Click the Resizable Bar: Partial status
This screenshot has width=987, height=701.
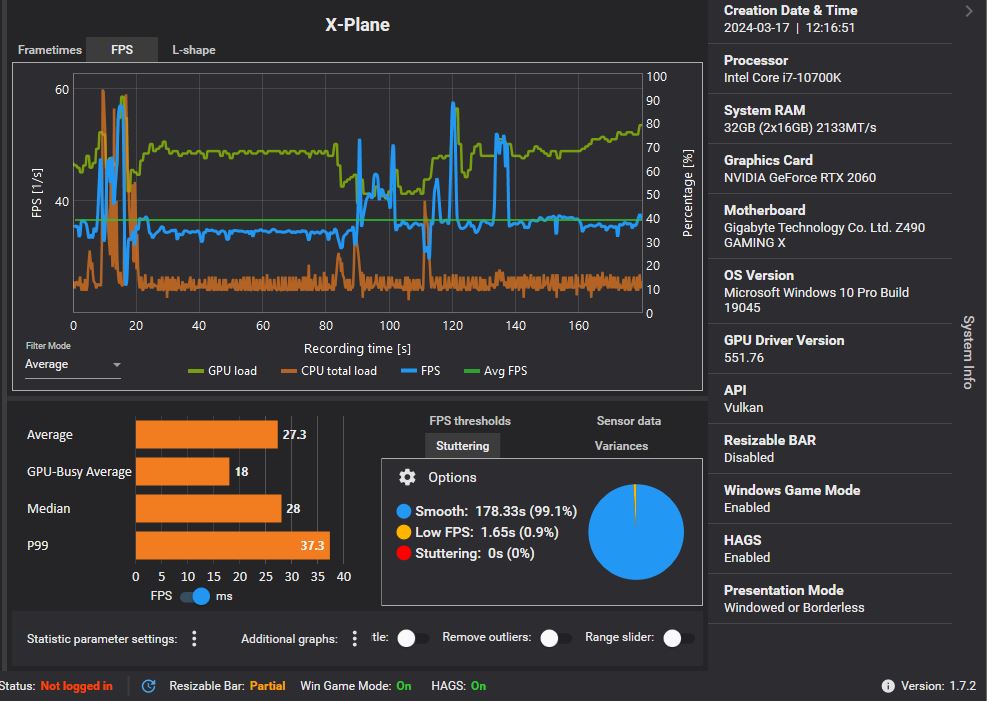click(227, 686)
